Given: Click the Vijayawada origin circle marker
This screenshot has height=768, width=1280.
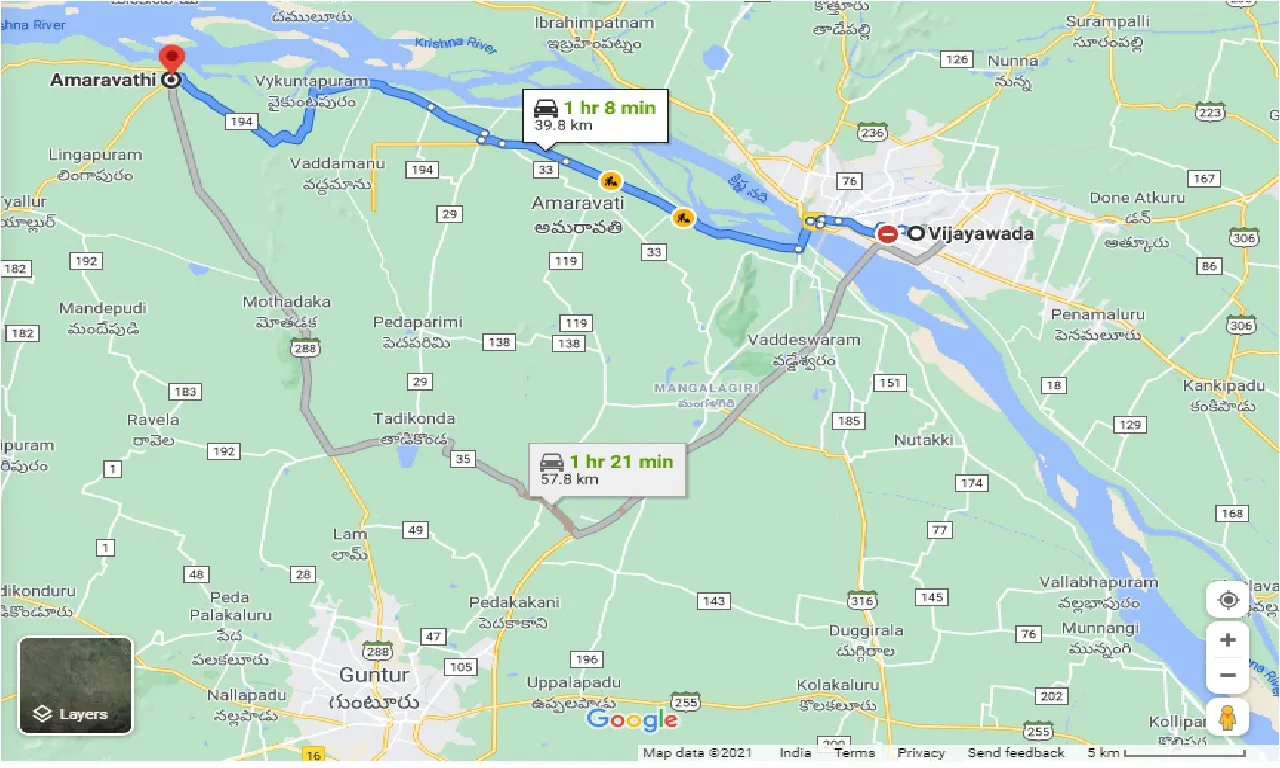Looking at the screenshot, I should pyautogui.click(x=915, y=234).
